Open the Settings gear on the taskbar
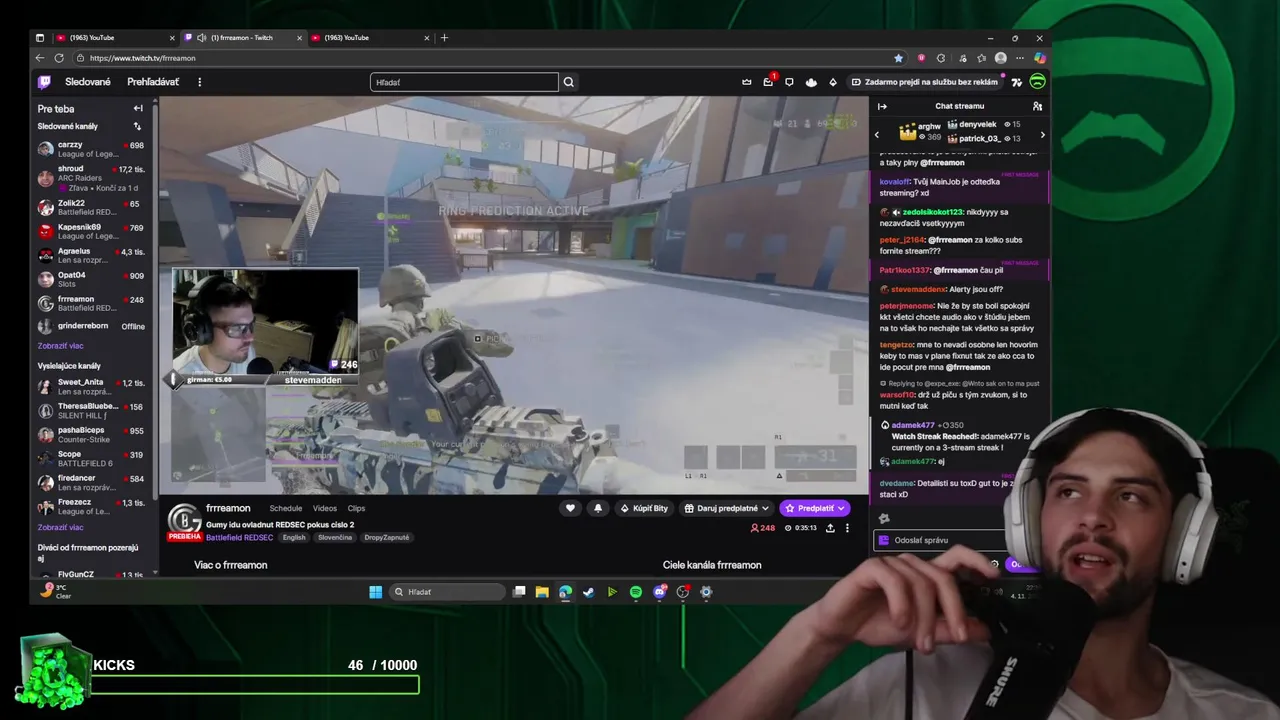 [706, 592]
